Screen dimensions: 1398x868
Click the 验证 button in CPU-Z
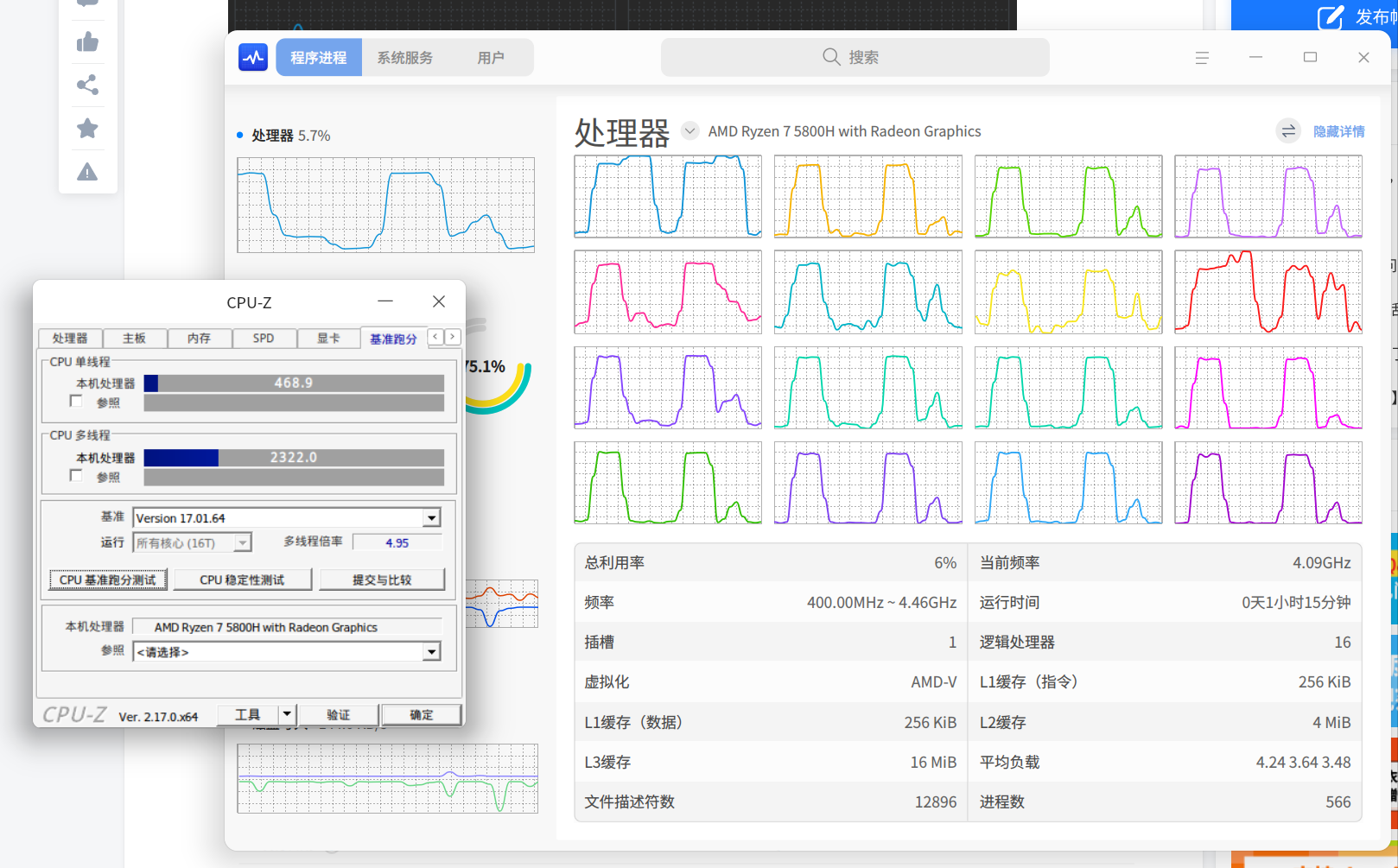click(339, 714)
